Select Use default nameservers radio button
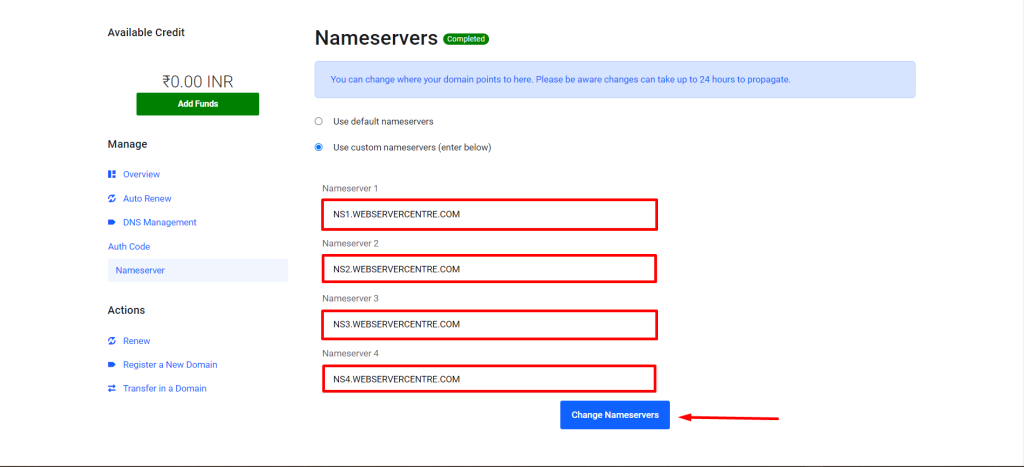Image resolution: width=1024 pixels, height=467 pixels. [319, 121]
